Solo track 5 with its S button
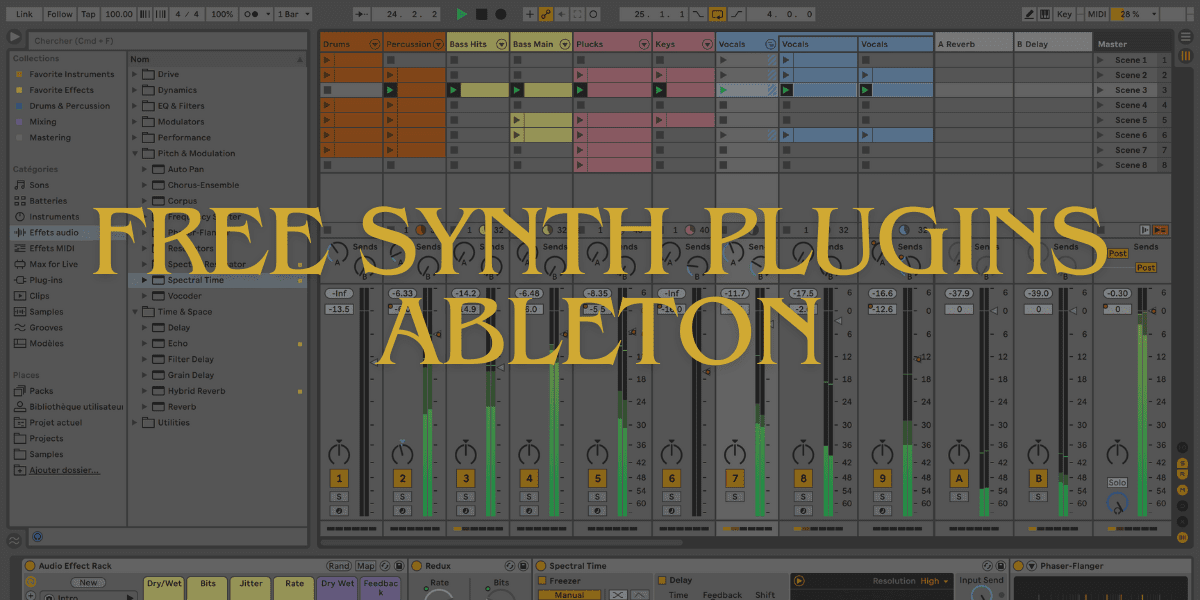Viewport: 1200px width, 600px height. (x=597, y=497)
